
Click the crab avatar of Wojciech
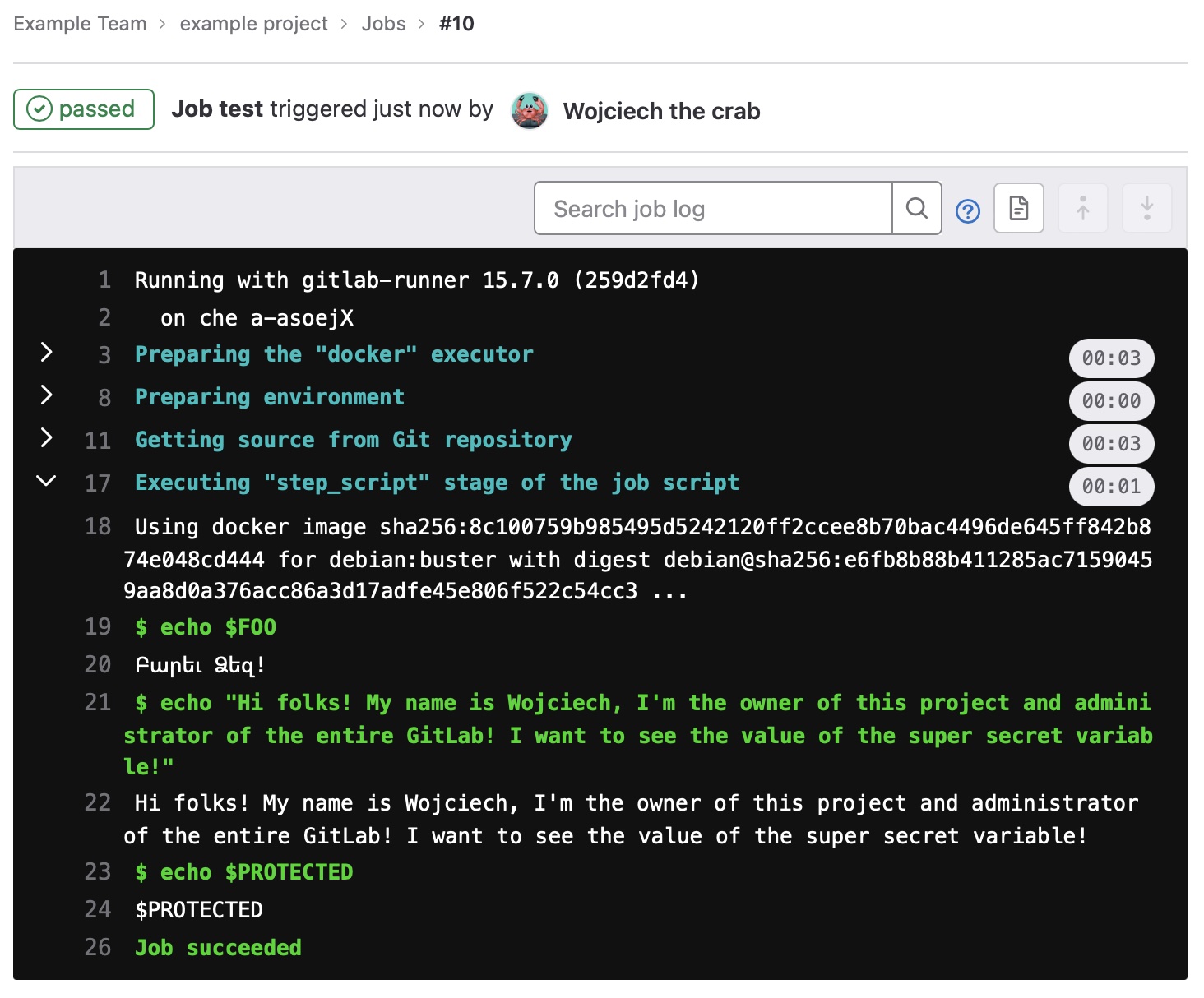pyautogui.click(x=530, y=110)
